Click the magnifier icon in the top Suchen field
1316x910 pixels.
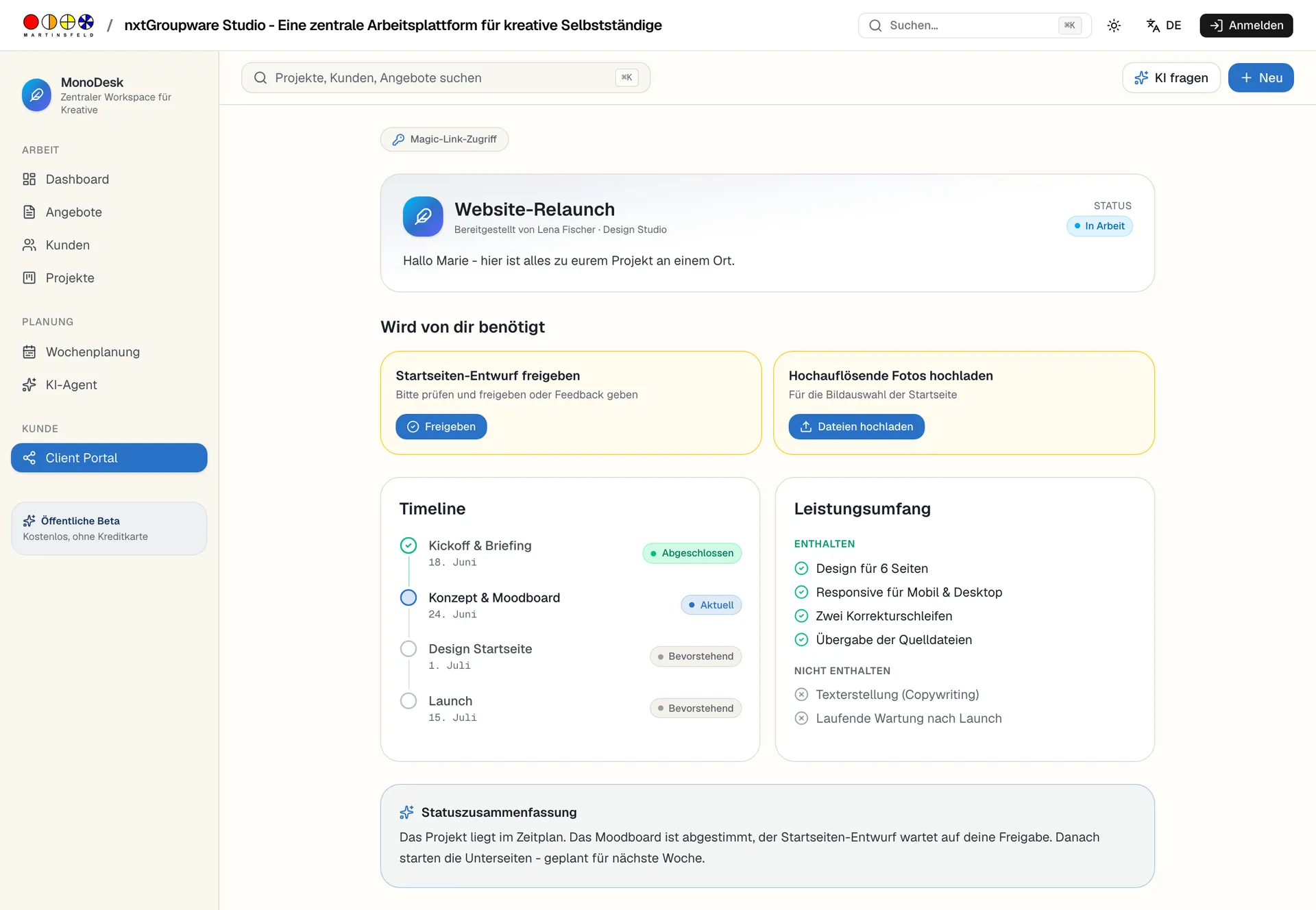[x=875, y=25]
